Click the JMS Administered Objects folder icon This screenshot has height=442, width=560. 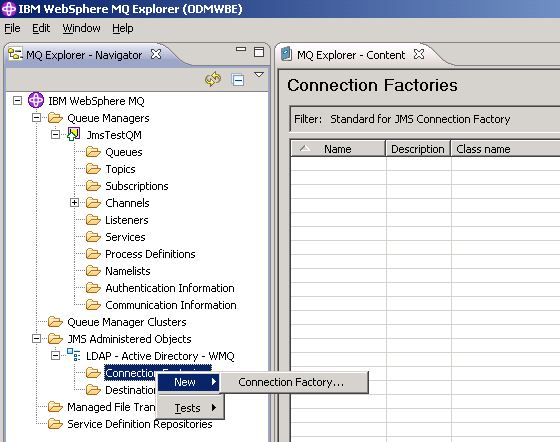tap(55, 338)
